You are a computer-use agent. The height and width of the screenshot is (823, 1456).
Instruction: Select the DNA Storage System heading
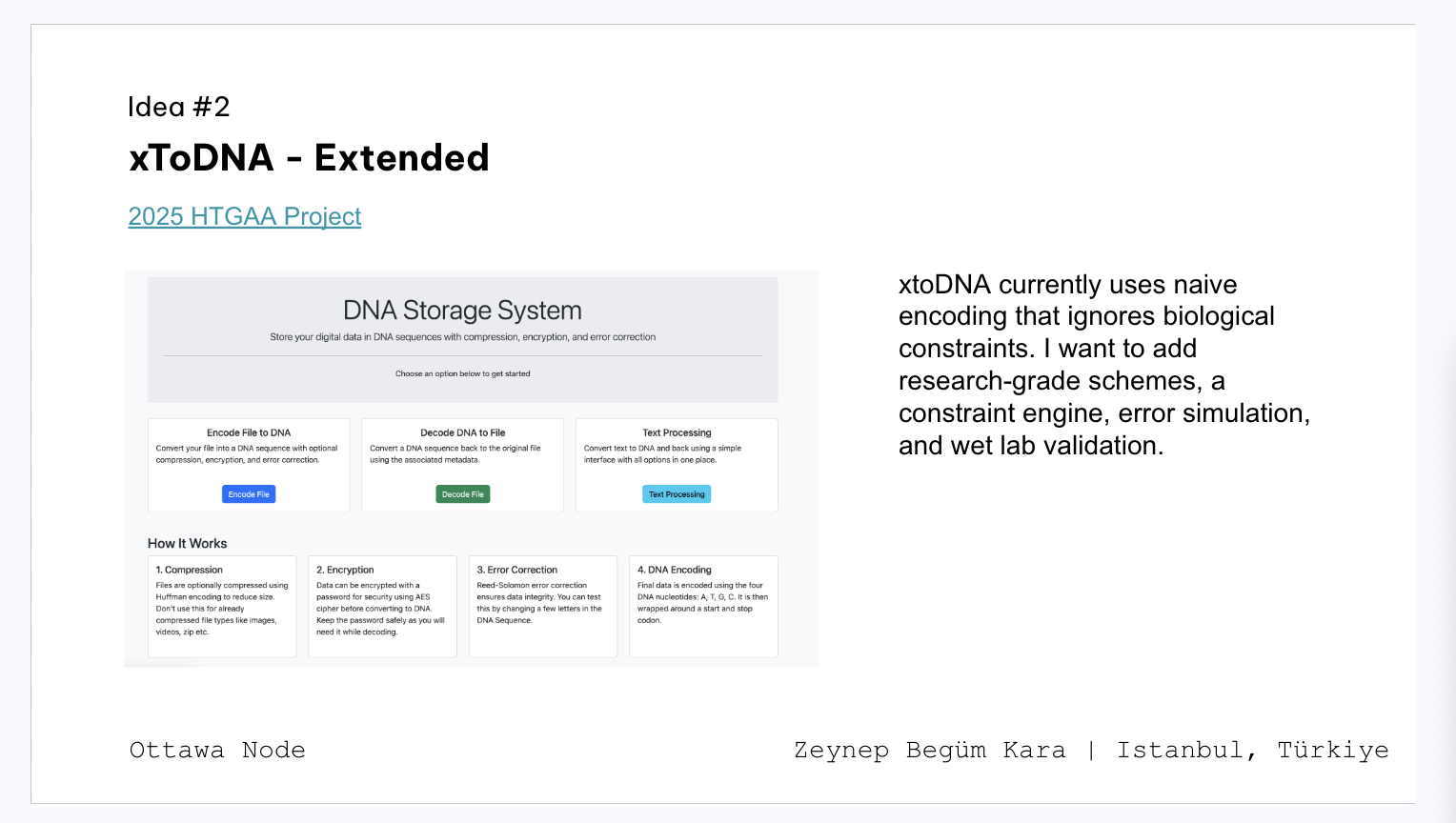(462, 311)
